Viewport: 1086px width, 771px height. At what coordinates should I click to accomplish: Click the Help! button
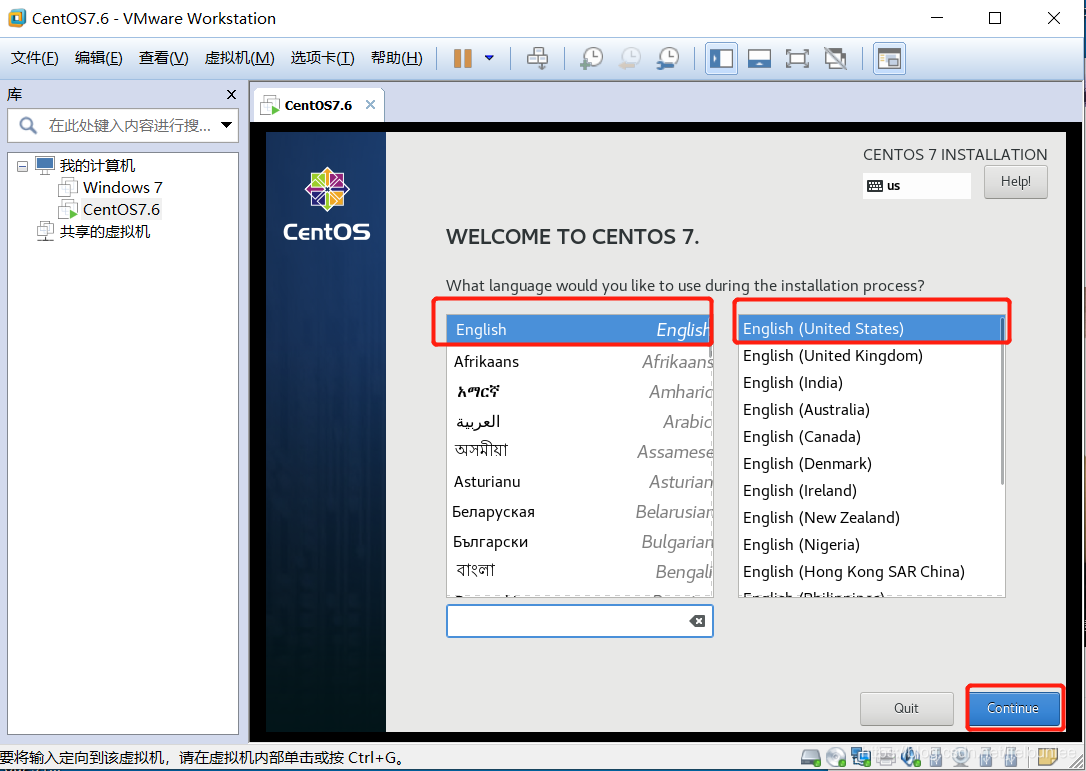[x=1015, y=181]
